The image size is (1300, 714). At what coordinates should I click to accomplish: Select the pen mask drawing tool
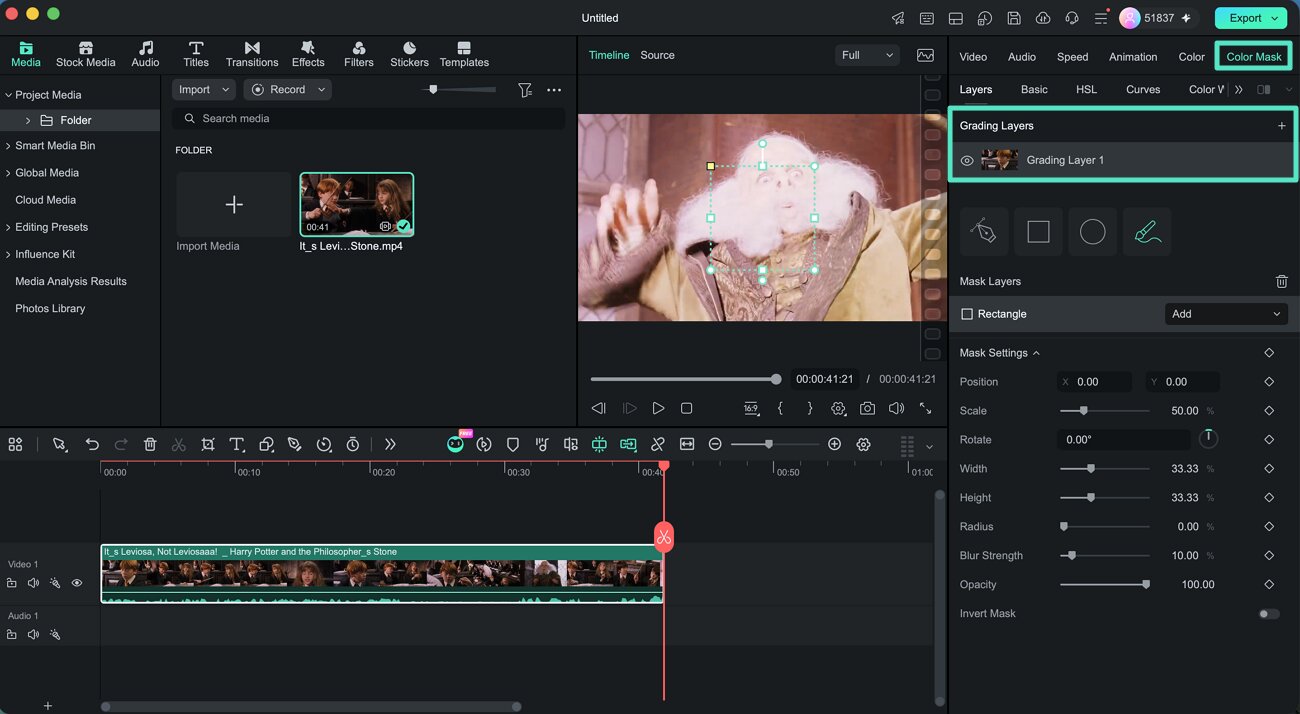click(x=984, y=232)
